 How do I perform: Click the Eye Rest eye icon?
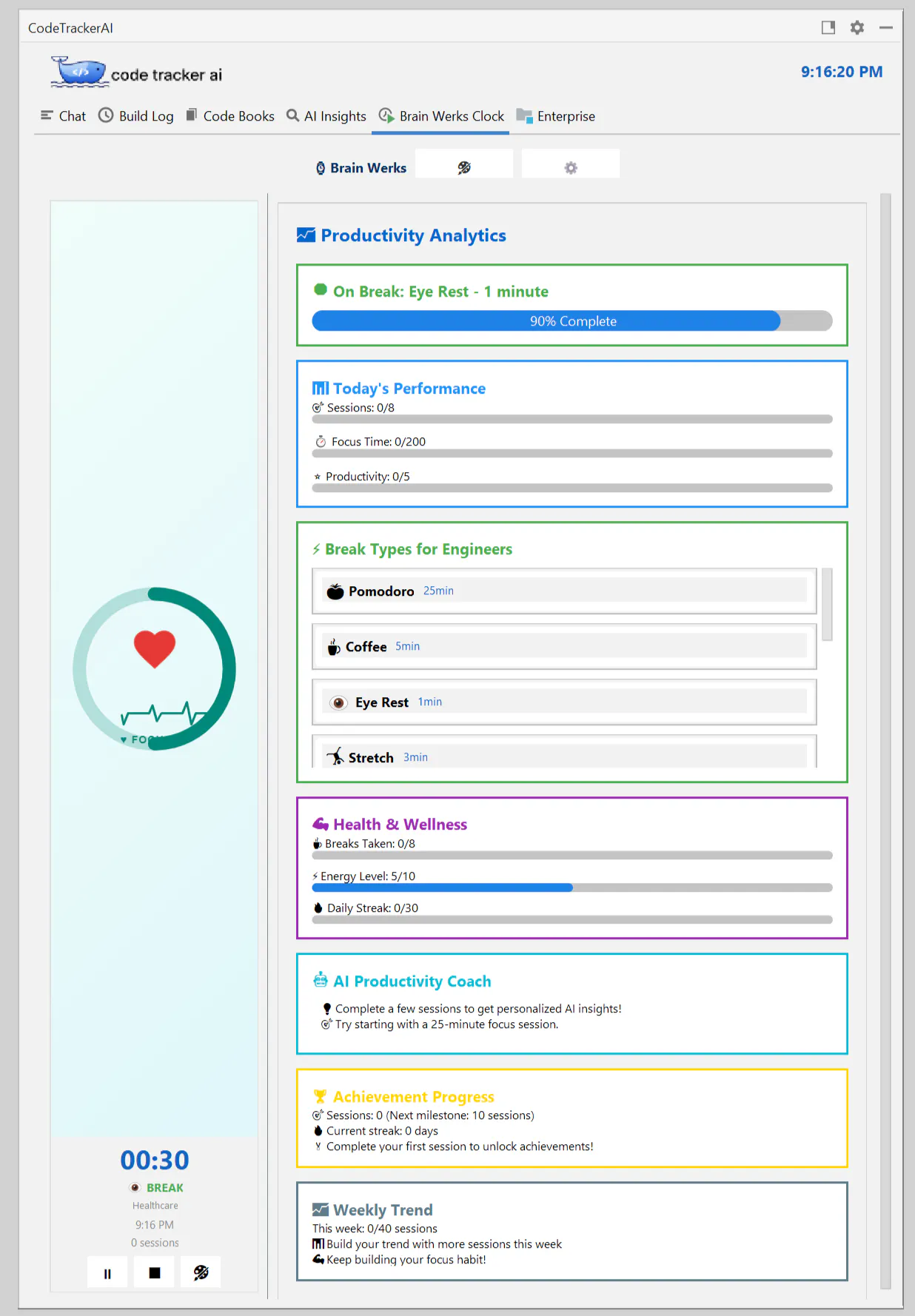(338, 702)
